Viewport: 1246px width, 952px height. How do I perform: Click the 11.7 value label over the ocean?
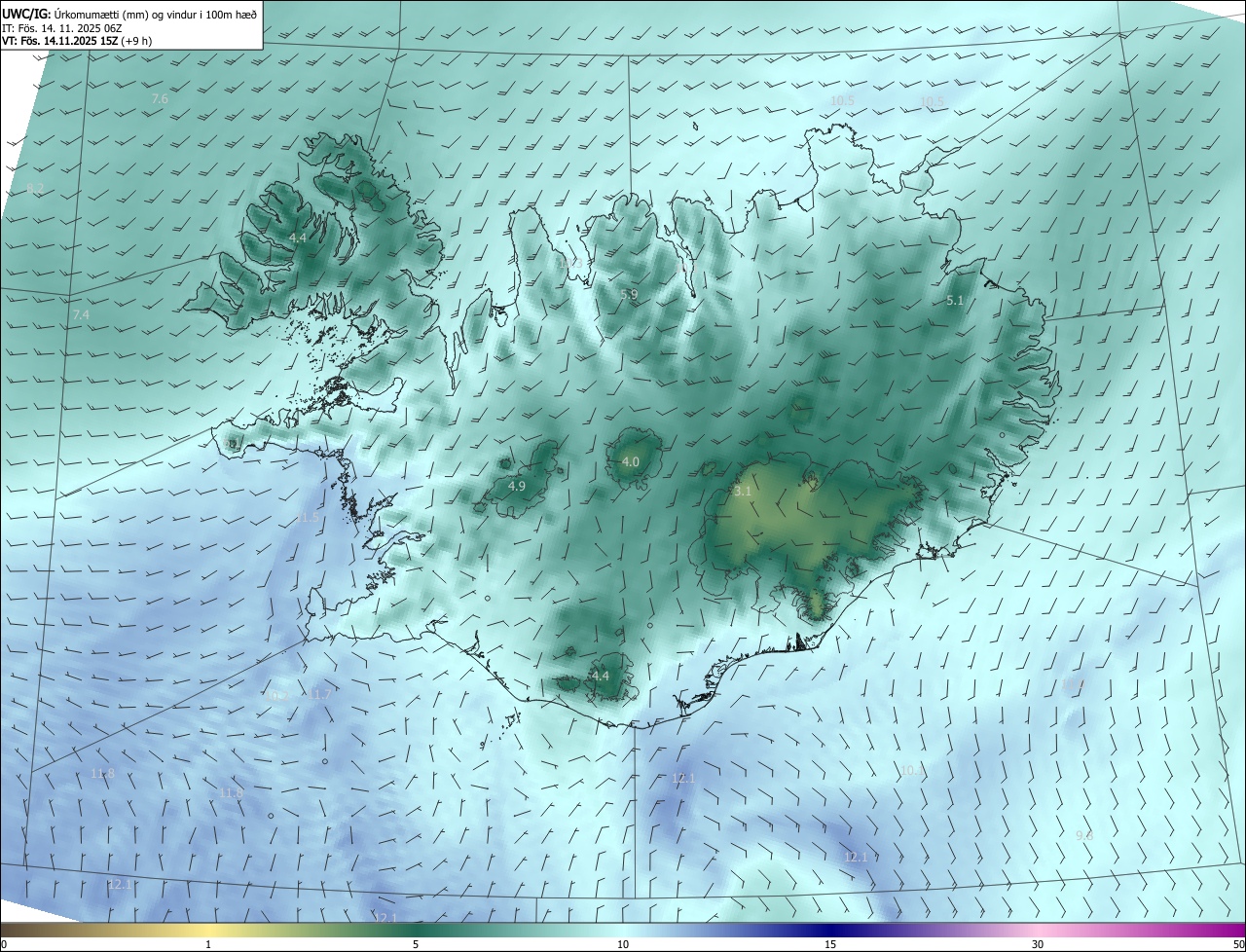(319, 694)
